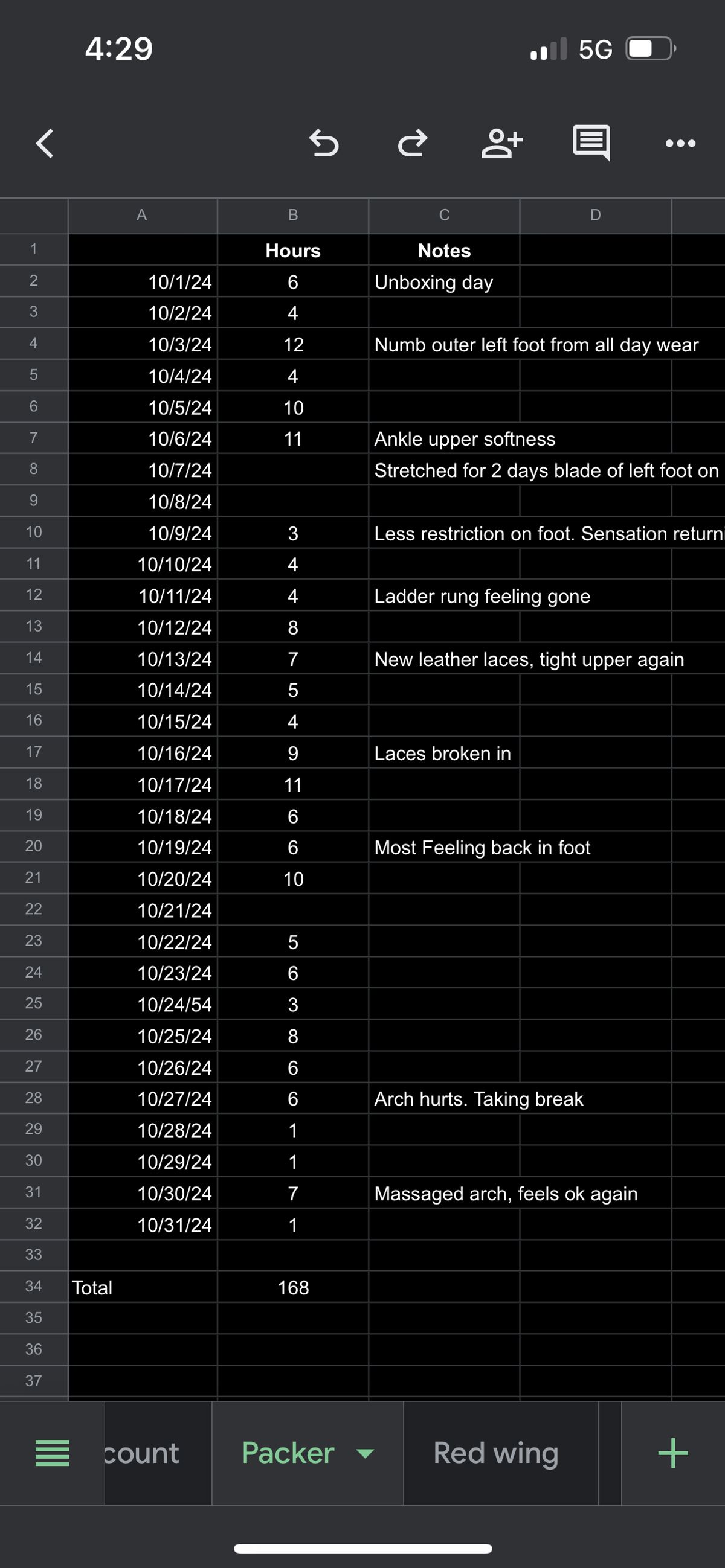Select the Total value cell 168
Viewport: 725px width, 1568px height.
[293, 1287]
